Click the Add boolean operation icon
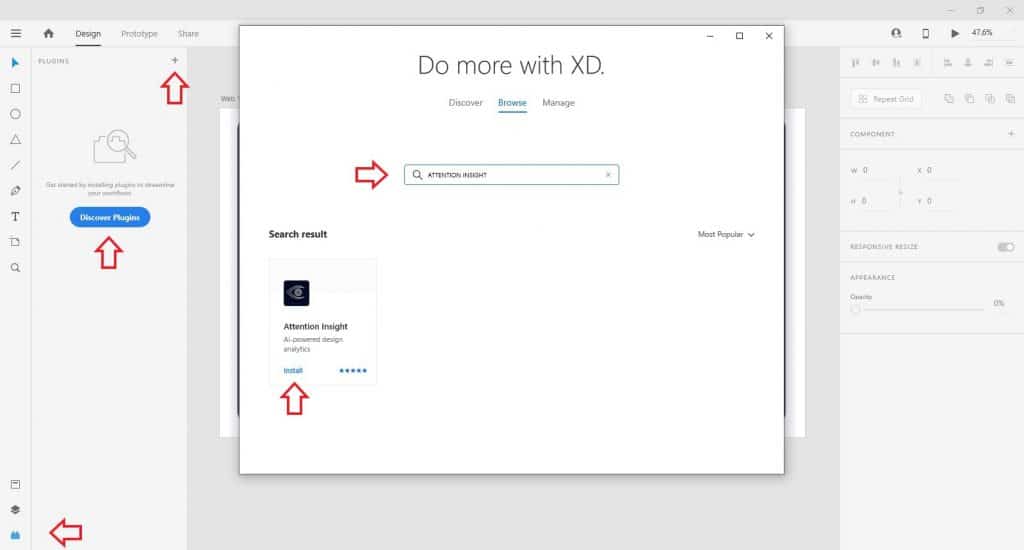Screen dimensions: 1024x550 pos(949,99)
